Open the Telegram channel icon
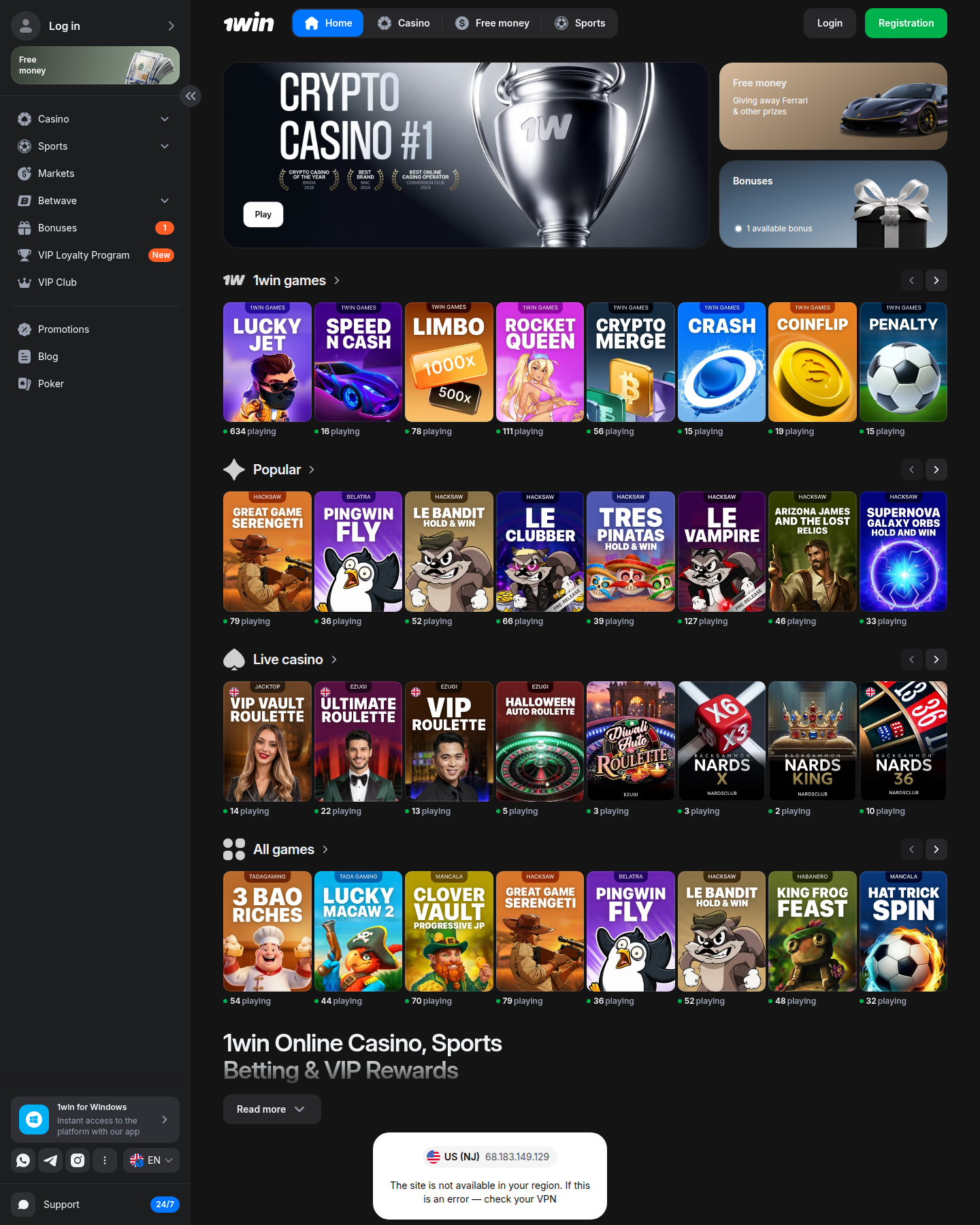This screenshot has height=1225, width=980. 50,1160
